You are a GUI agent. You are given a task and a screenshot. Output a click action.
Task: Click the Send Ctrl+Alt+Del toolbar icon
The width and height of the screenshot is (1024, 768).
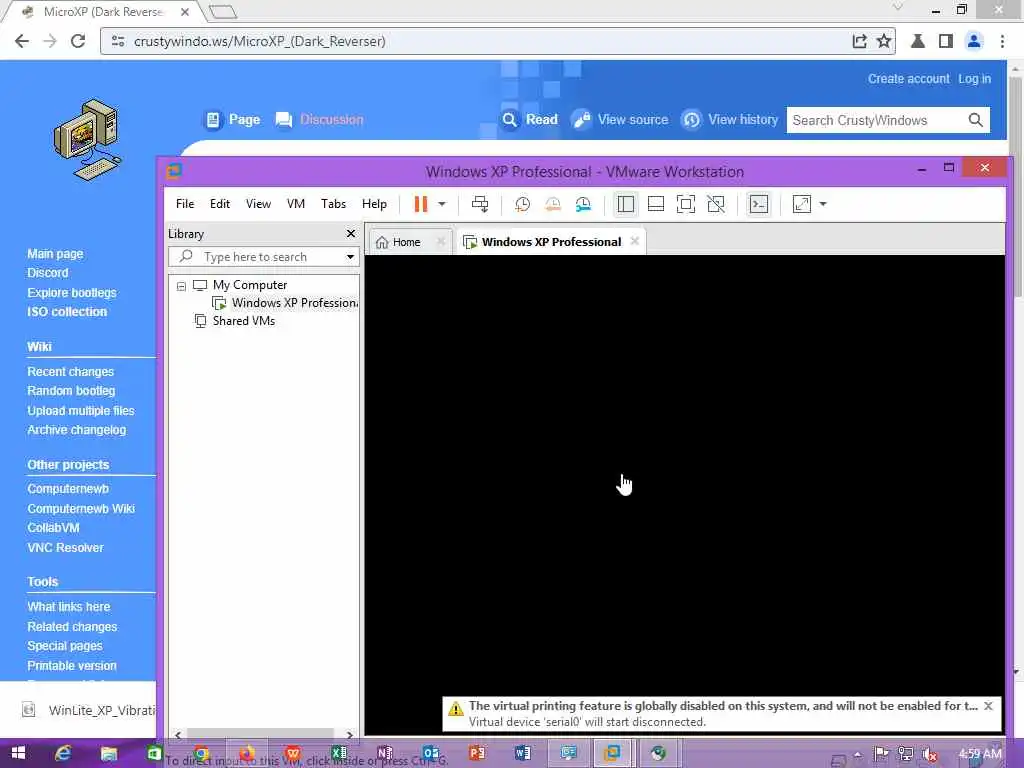coord(480,204)
